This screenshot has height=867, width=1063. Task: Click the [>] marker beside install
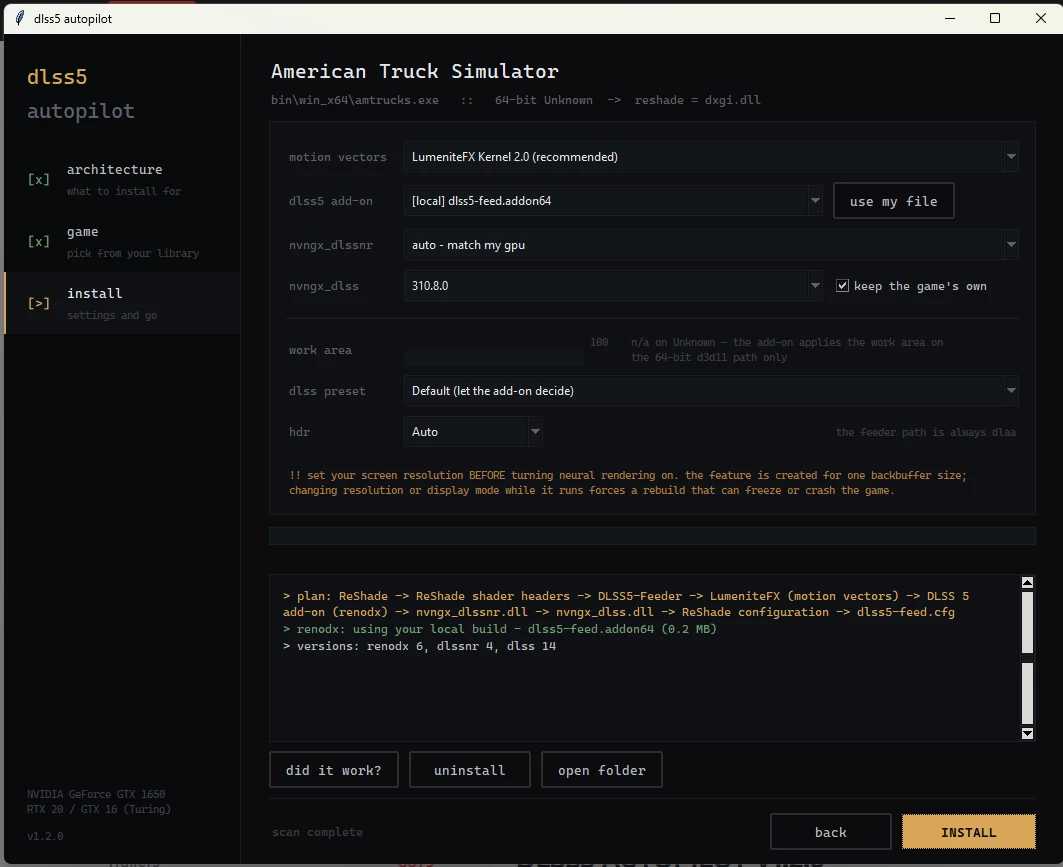coord(39,303)
